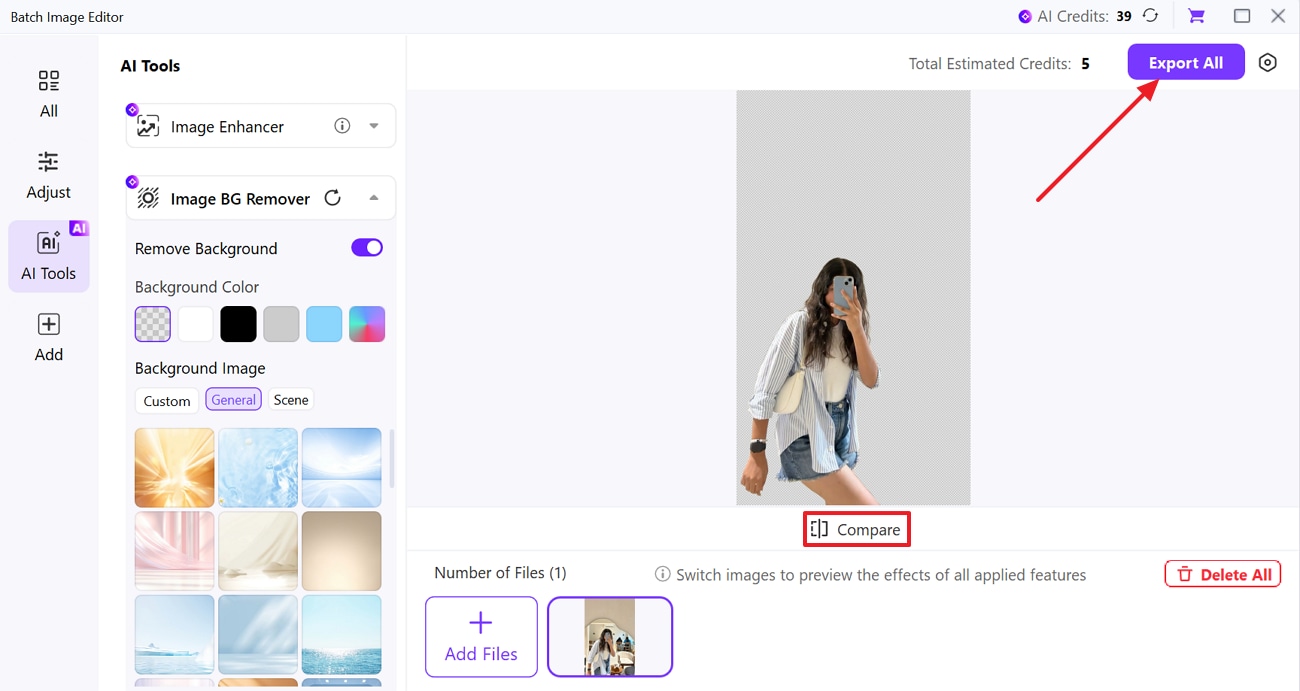Screen dimensions: 1300x691
Task: Click the Export All button
Action: tap(1186, 62)
